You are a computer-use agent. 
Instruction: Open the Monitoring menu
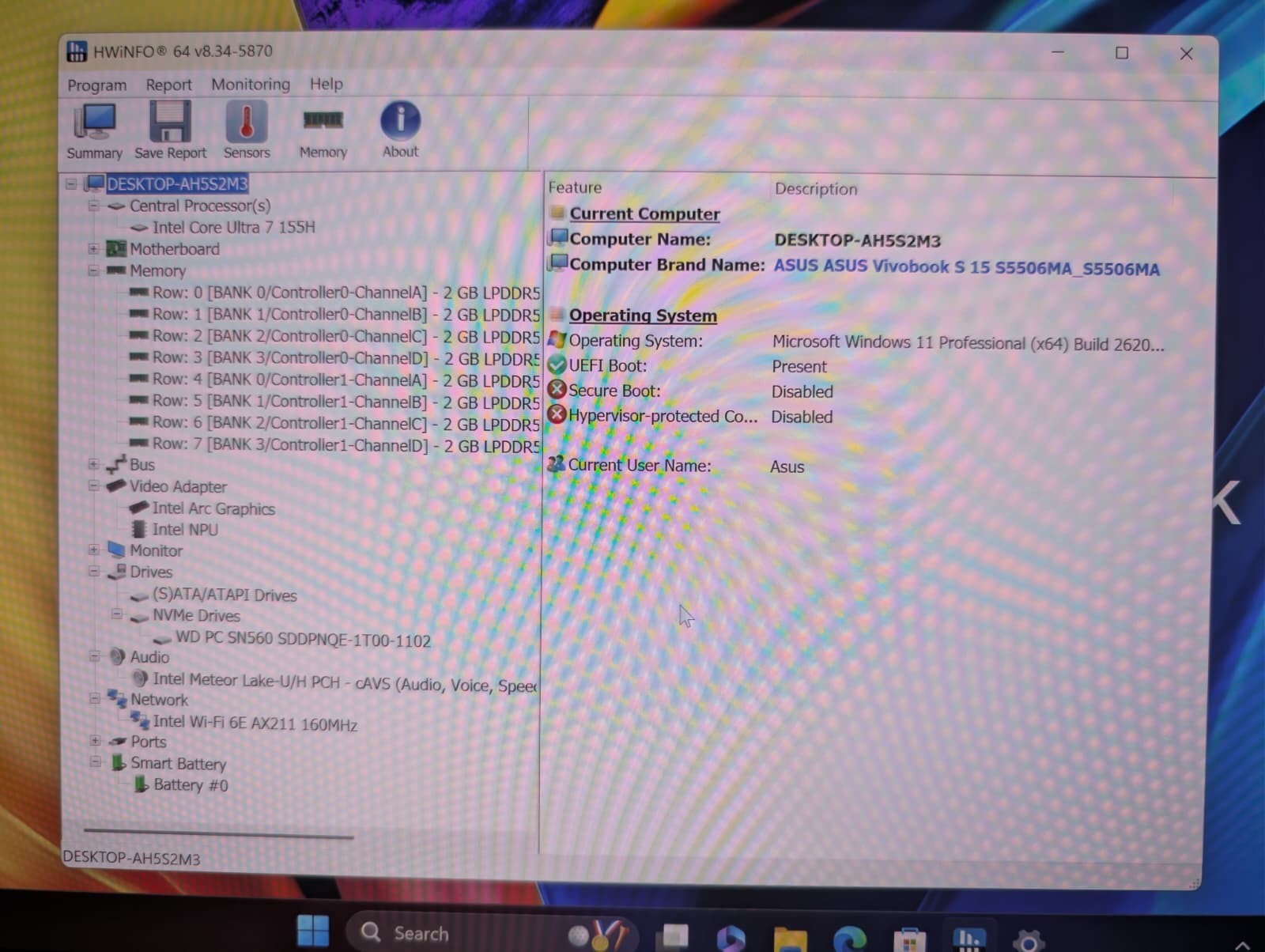coord(251,84)
